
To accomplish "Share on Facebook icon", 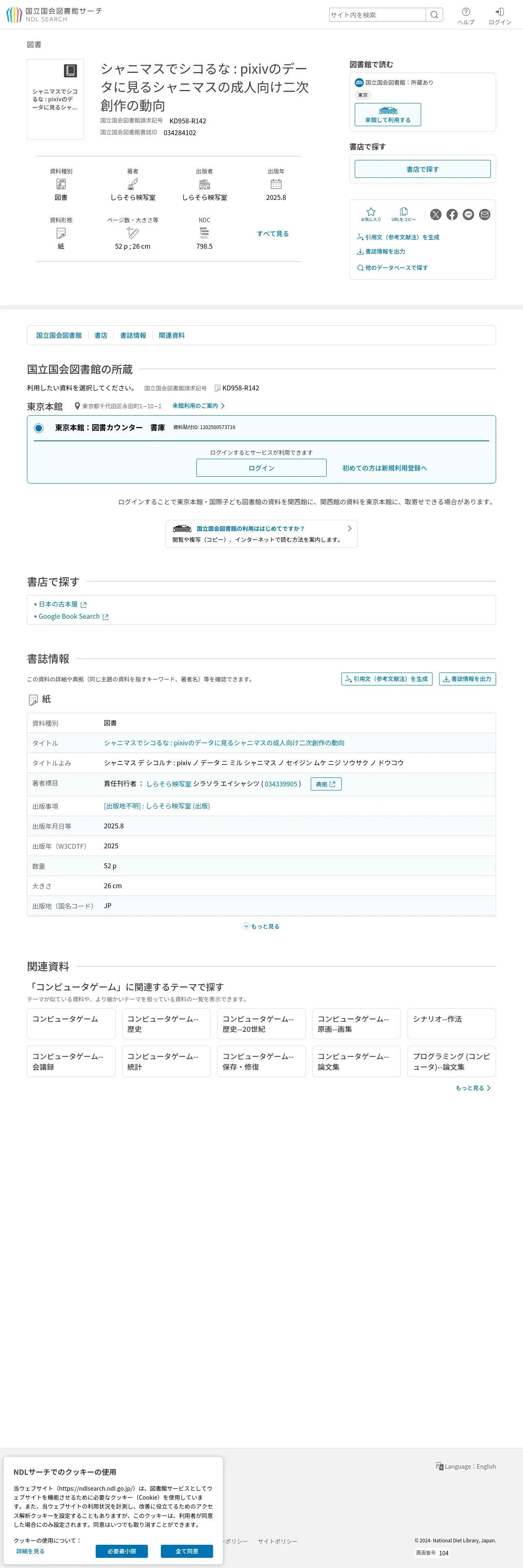I will [x=452, y=214].
